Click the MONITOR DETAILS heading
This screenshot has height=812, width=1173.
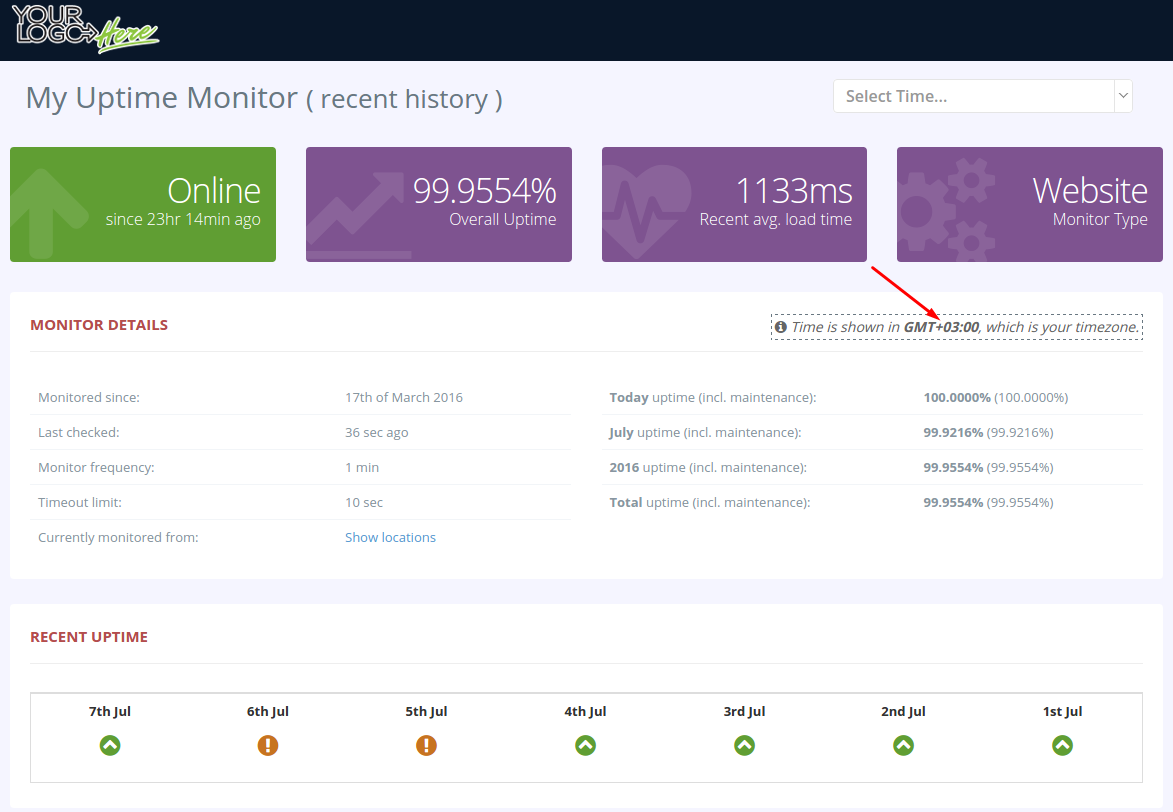[x=99, y=325]
